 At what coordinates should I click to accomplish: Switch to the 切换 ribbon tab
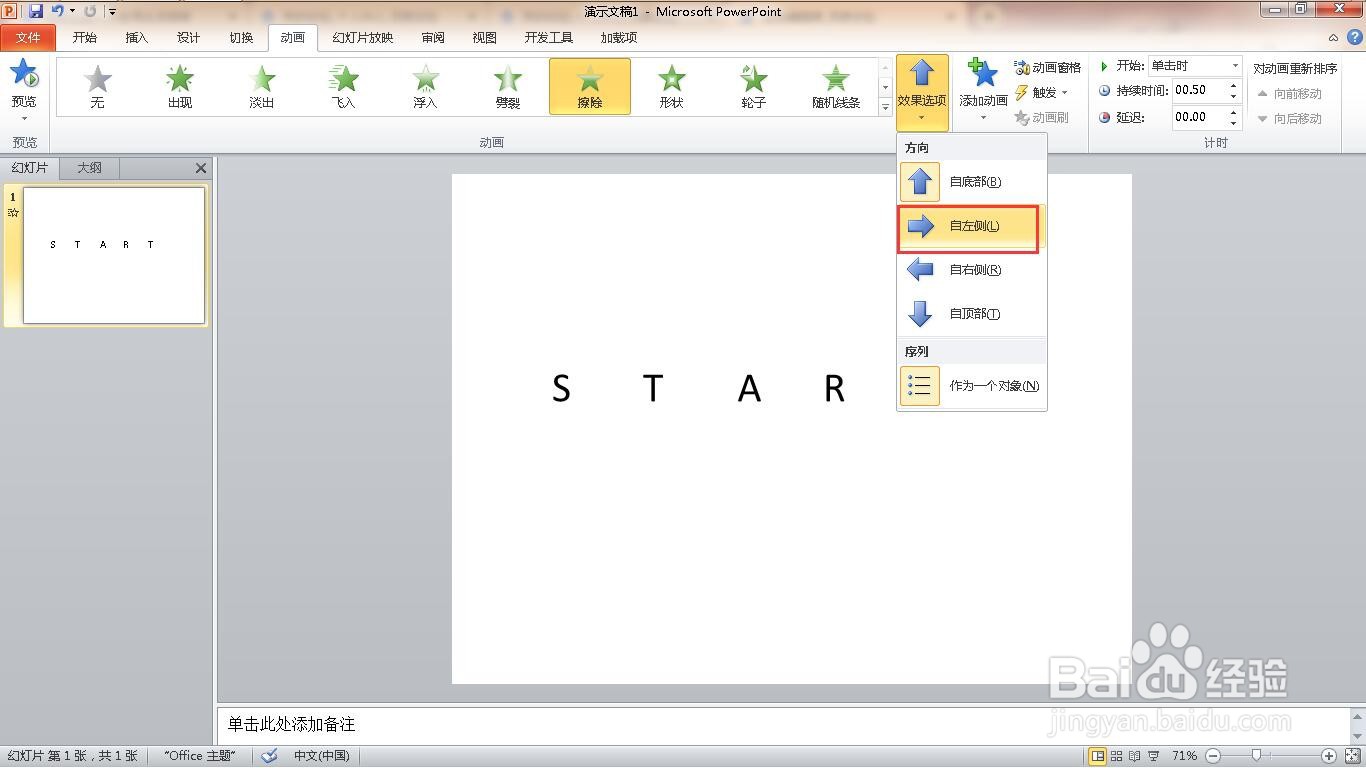tap(241, 38)
